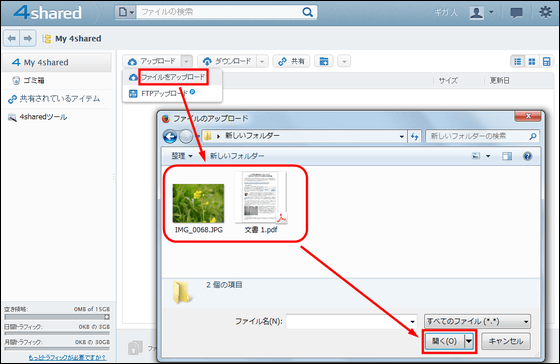This screenshot has width=560, height=364.
Task: Open the chat messages icon
Action: click(516, 13)
